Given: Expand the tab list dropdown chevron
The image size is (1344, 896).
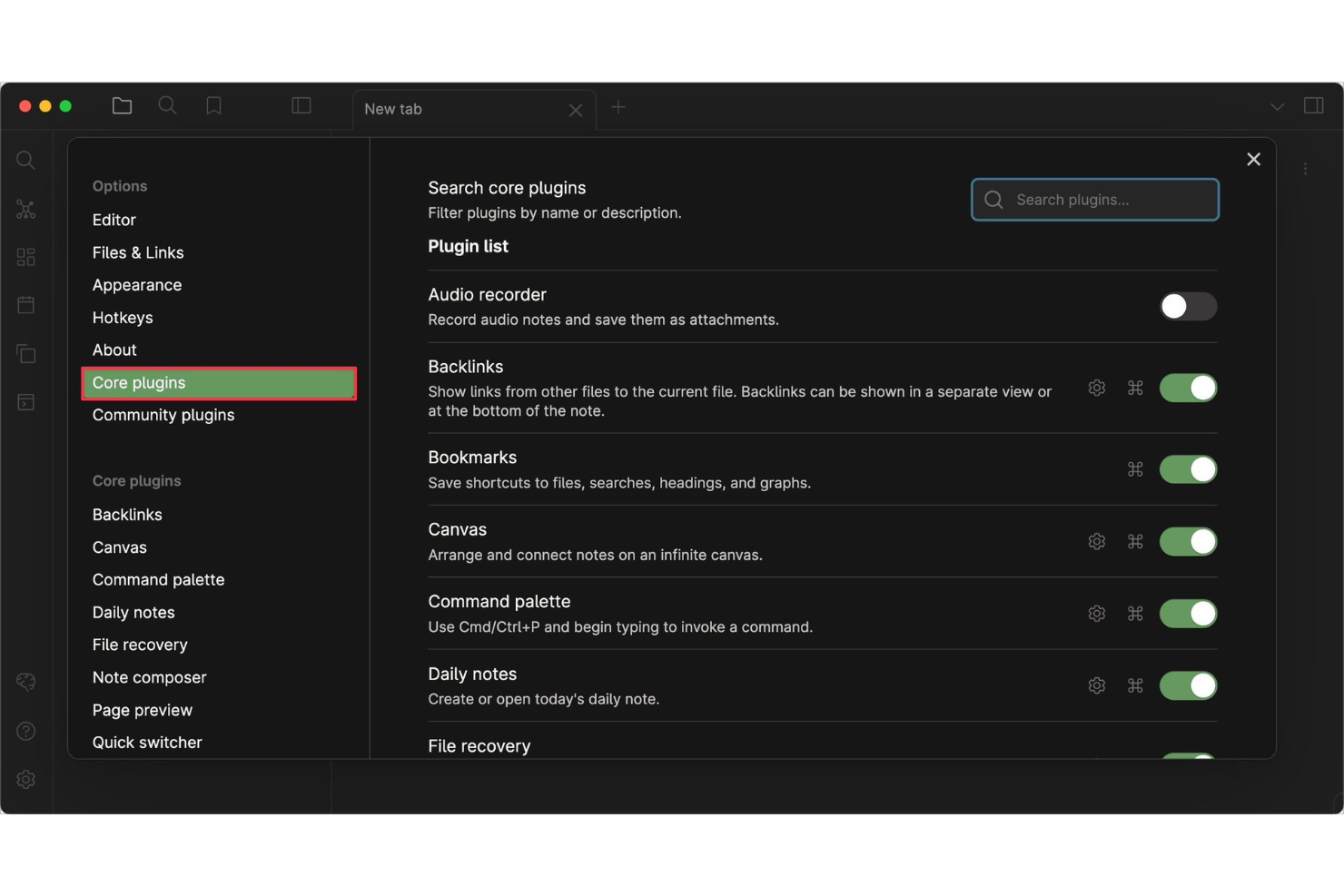Looking at the screenshot, I should [x=1277, y=107].
